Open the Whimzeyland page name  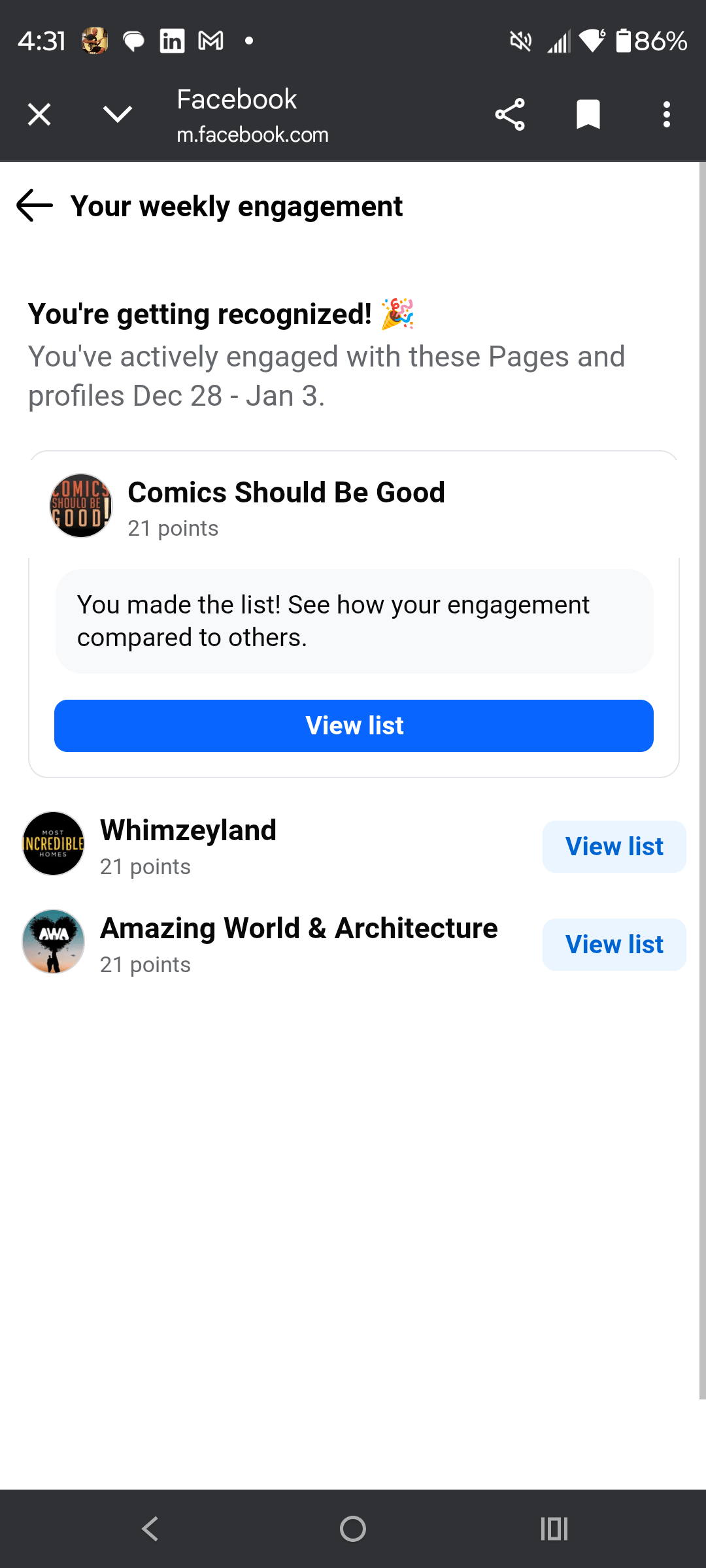[x=188, y=830]
